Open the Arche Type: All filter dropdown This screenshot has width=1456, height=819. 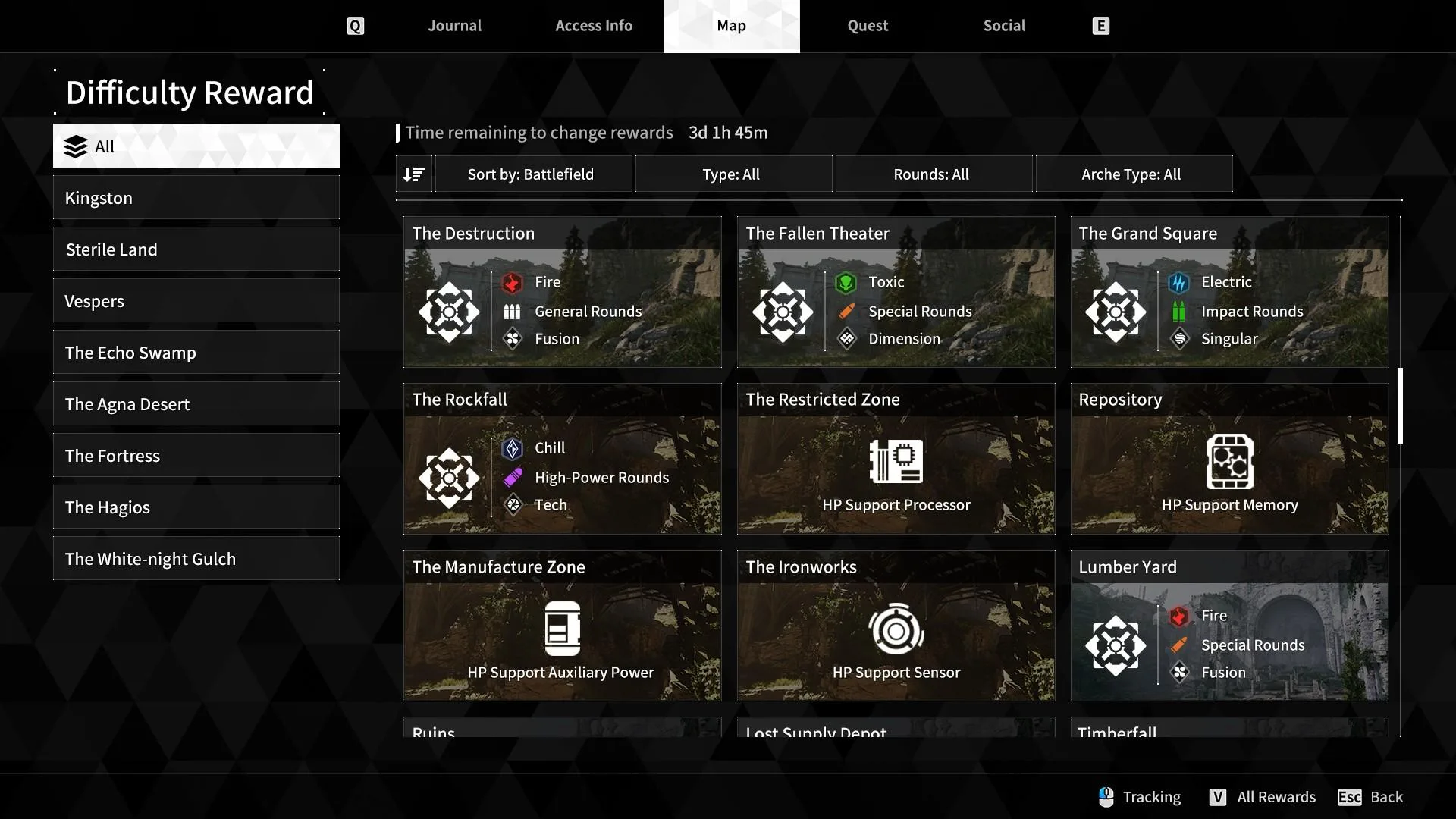click(1131, 174)
